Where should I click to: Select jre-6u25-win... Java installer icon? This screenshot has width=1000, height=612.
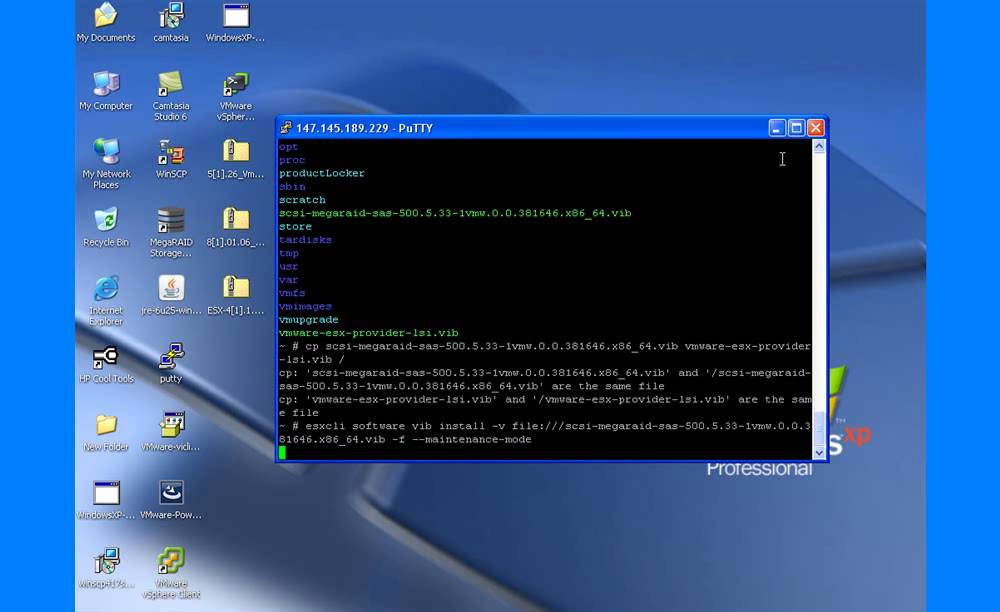click(x=171, y=295)
